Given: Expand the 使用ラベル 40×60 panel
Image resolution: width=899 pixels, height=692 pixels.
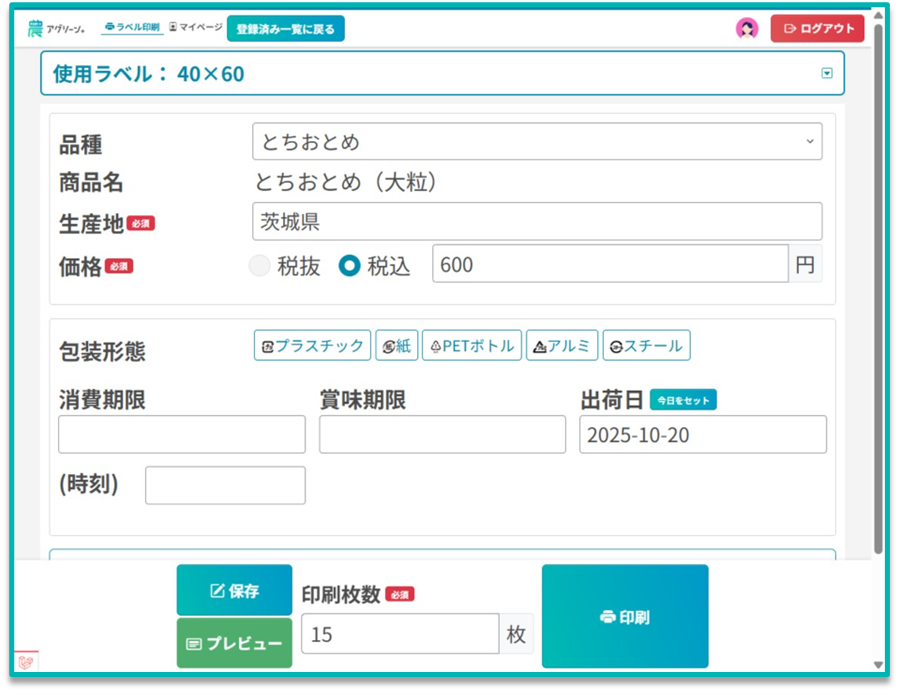Looking at the screenshot, I should (x=827, y=73).
